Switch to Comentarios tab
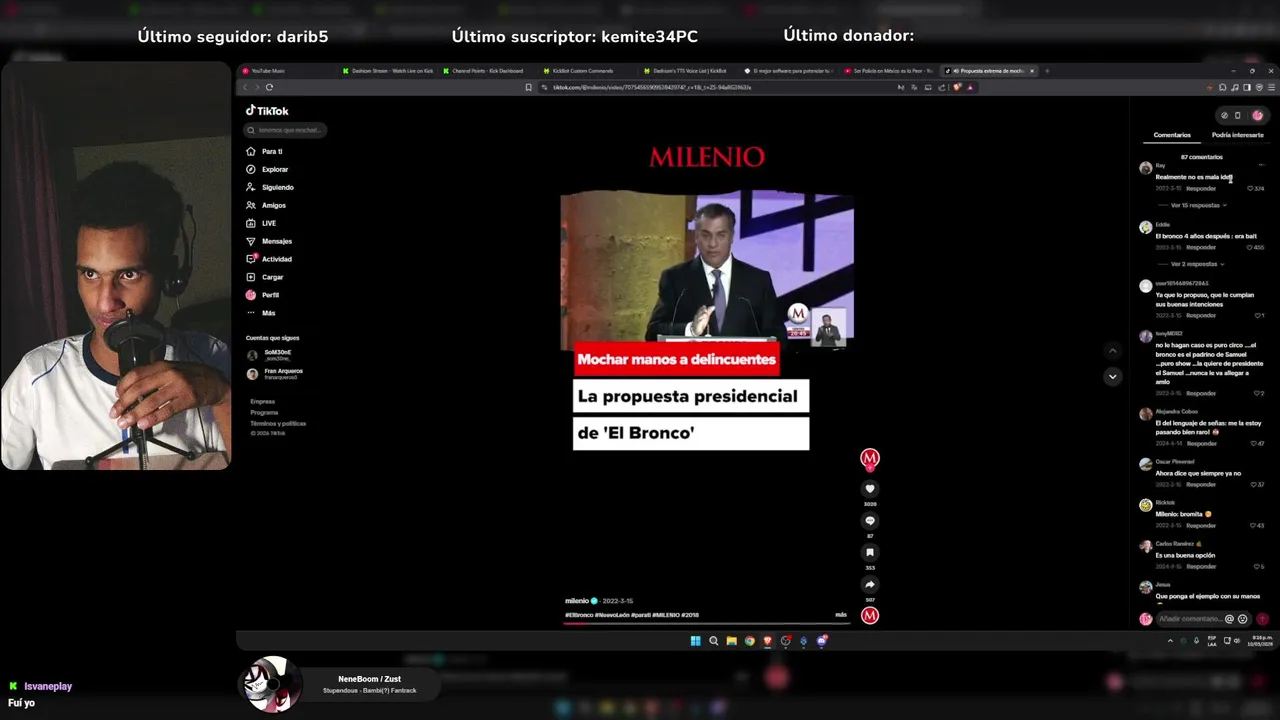This screenshot has height=720, width=1280. pyautogui.click(x=1172, y=135)
